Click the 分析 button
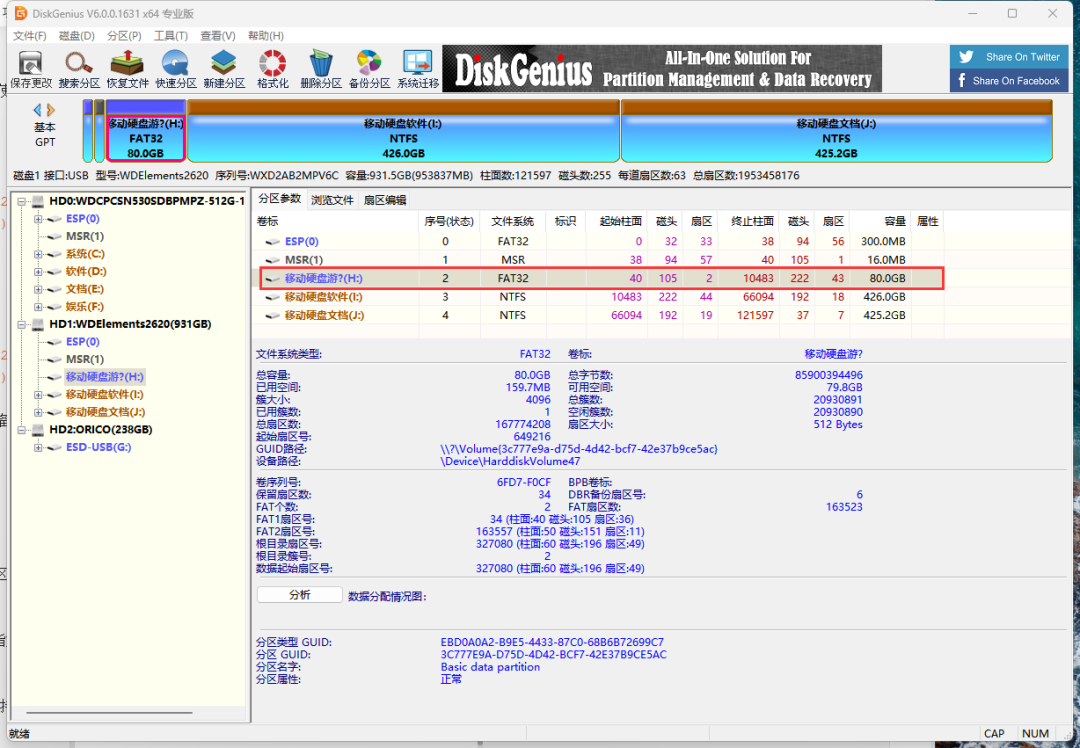1080x748 pixels. tap(300, 595)
